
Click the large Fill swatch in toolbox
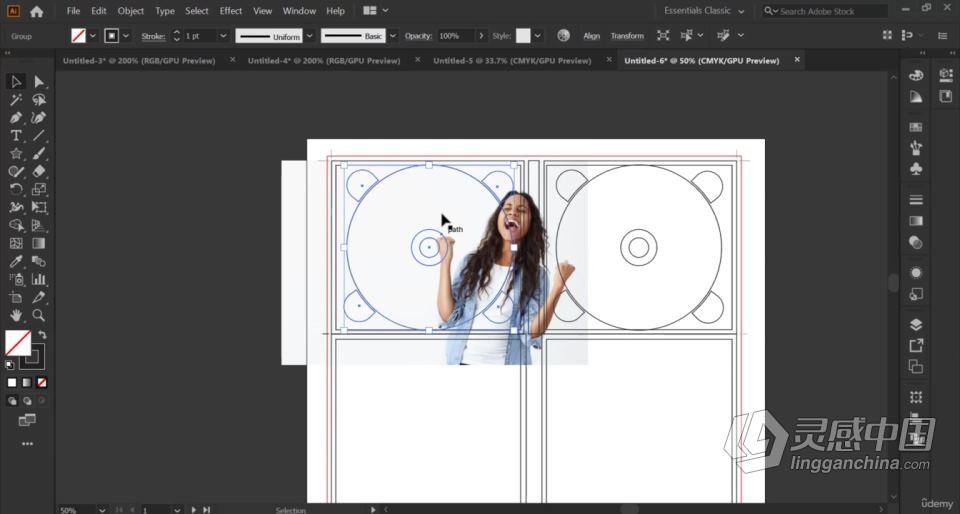point(18,343)
